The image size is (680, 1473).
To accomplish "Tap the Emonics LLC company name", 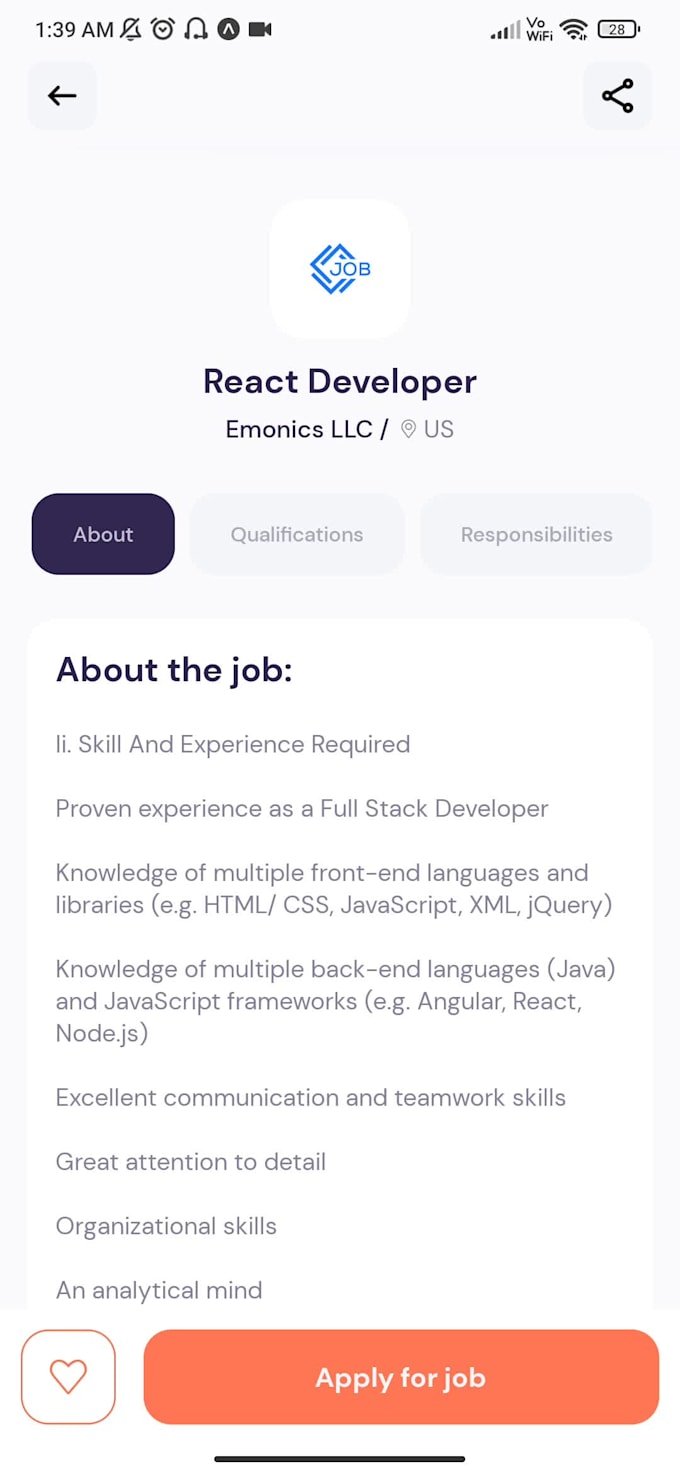I will point(299,430).
